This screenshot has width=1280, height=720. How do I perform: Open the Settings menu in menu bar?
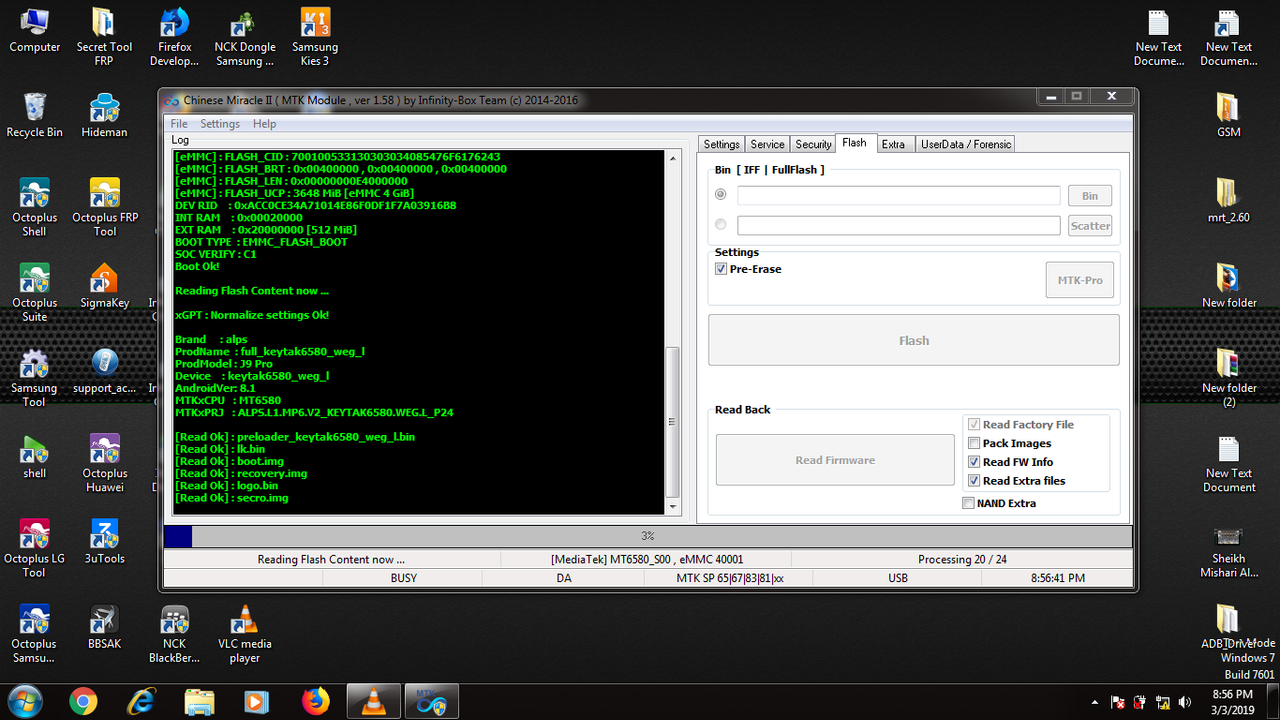click(220, 124)
